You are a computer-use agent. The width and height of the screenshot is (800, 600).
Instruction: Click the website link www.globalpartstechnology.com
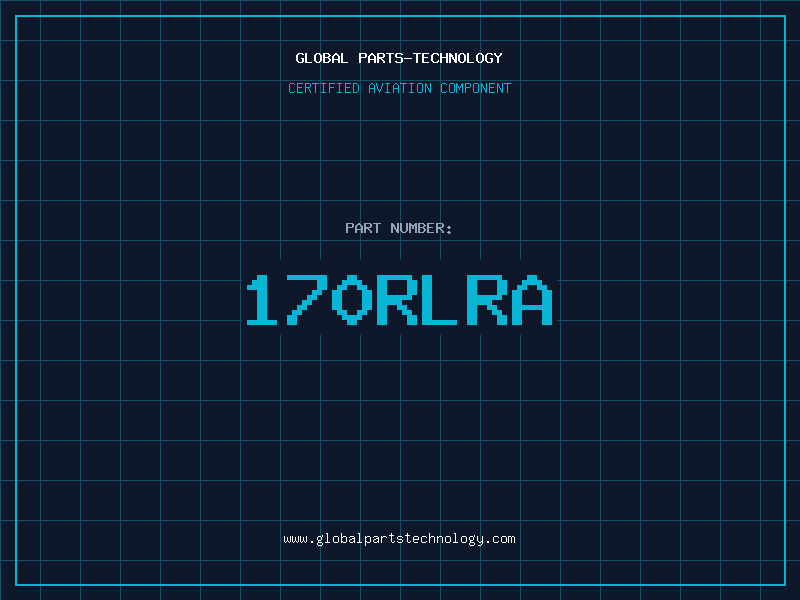(x=399, y=539)
